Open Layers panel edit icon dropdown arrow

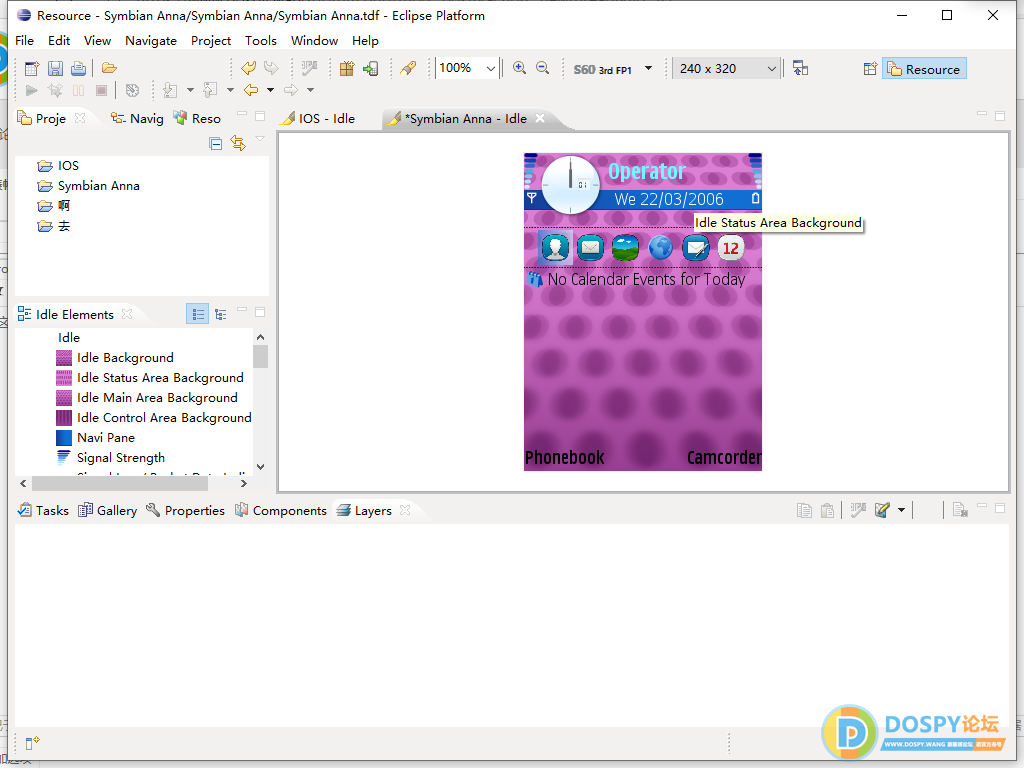[902, 510]
